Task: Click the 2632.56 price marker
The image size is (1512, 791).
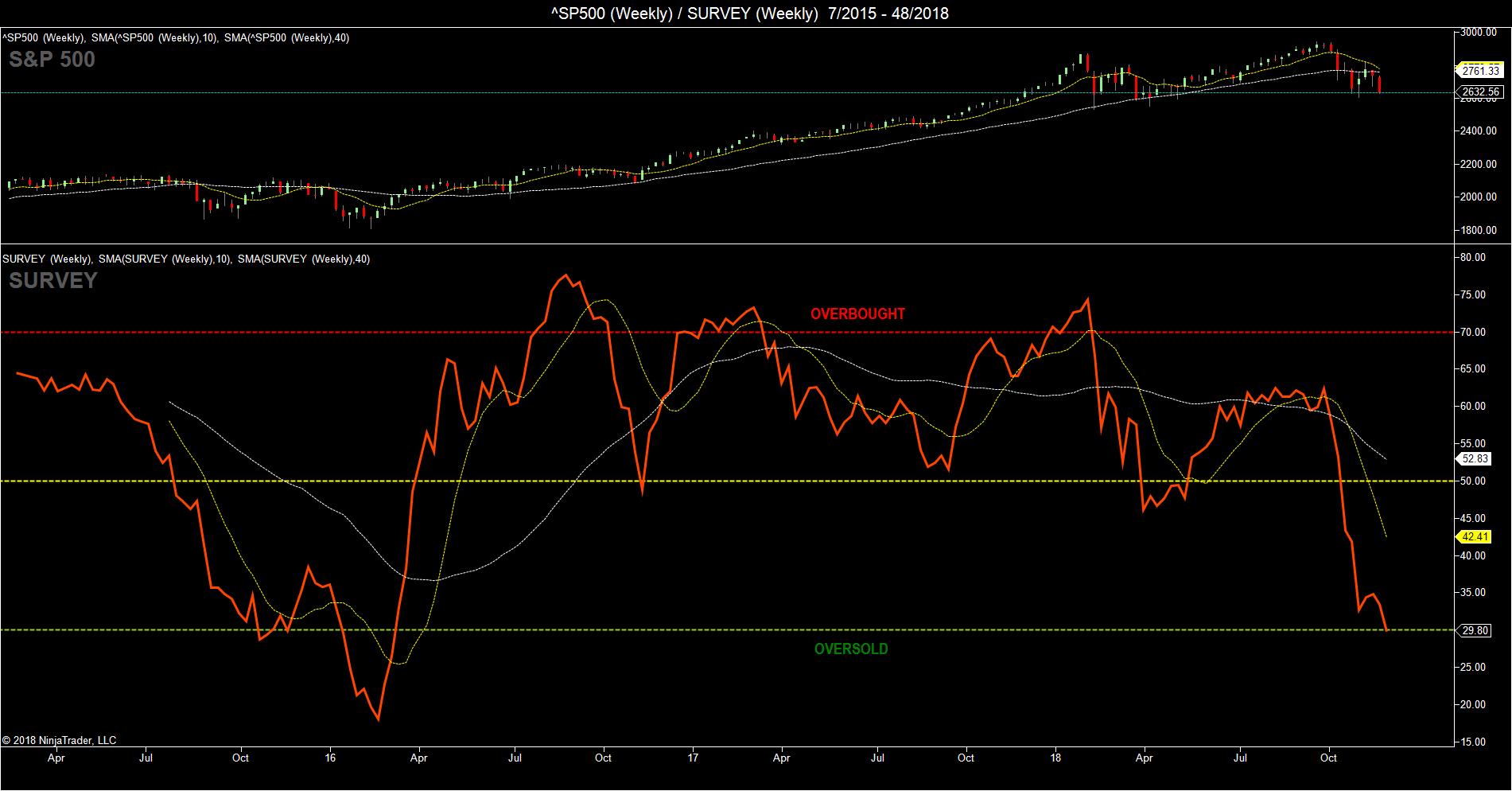Action: [x=1480, y=92]
